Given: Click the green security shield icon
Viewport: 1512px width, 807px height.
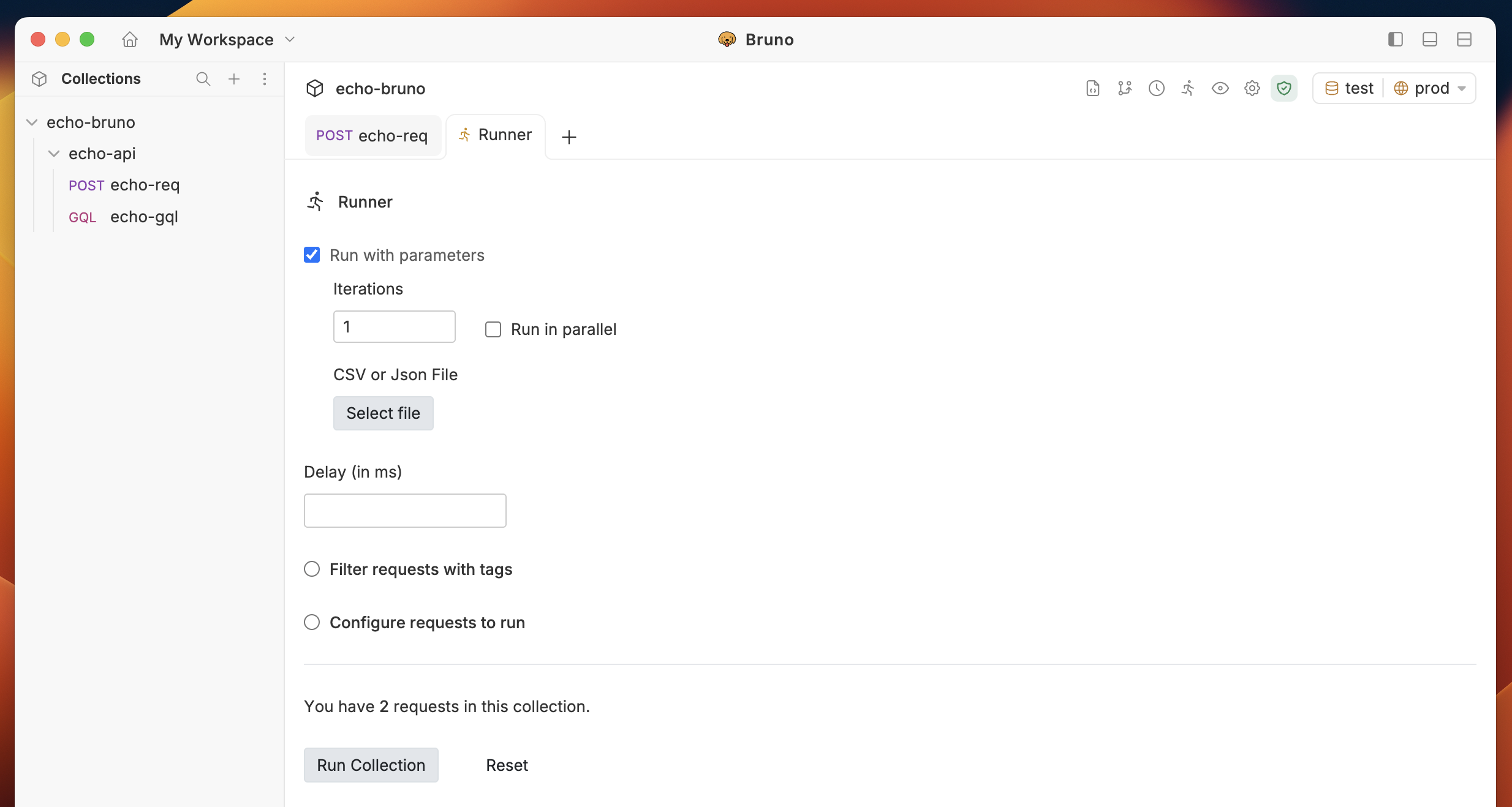Looking at the screenshot, I should pyautogui.click(x=1284, y=88).
